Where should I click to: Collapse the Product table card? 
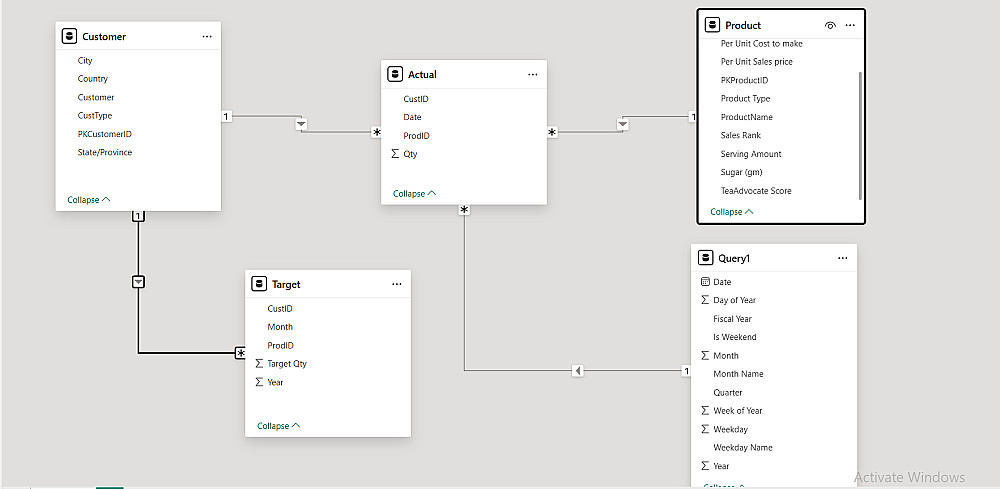click(x=732, y=212)
